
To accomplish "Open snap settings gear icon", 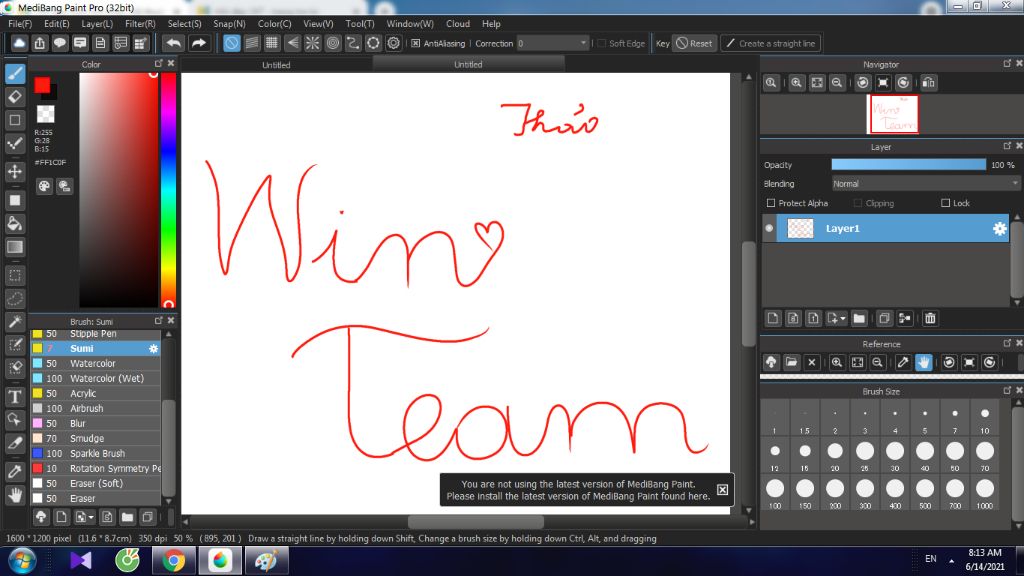I will 394,43.
